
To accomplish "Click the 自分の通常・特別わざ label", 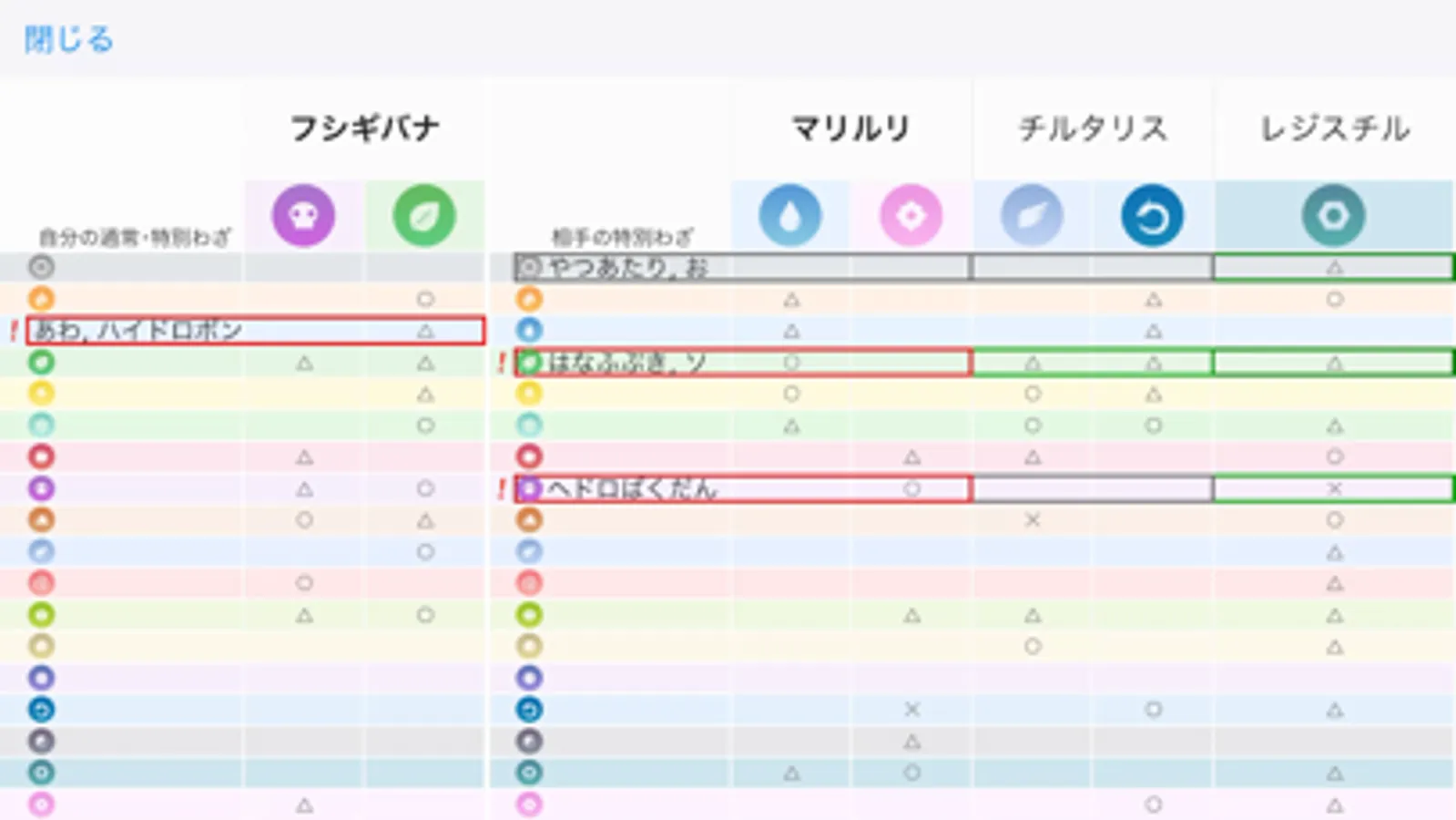I will tap(135, 238).
